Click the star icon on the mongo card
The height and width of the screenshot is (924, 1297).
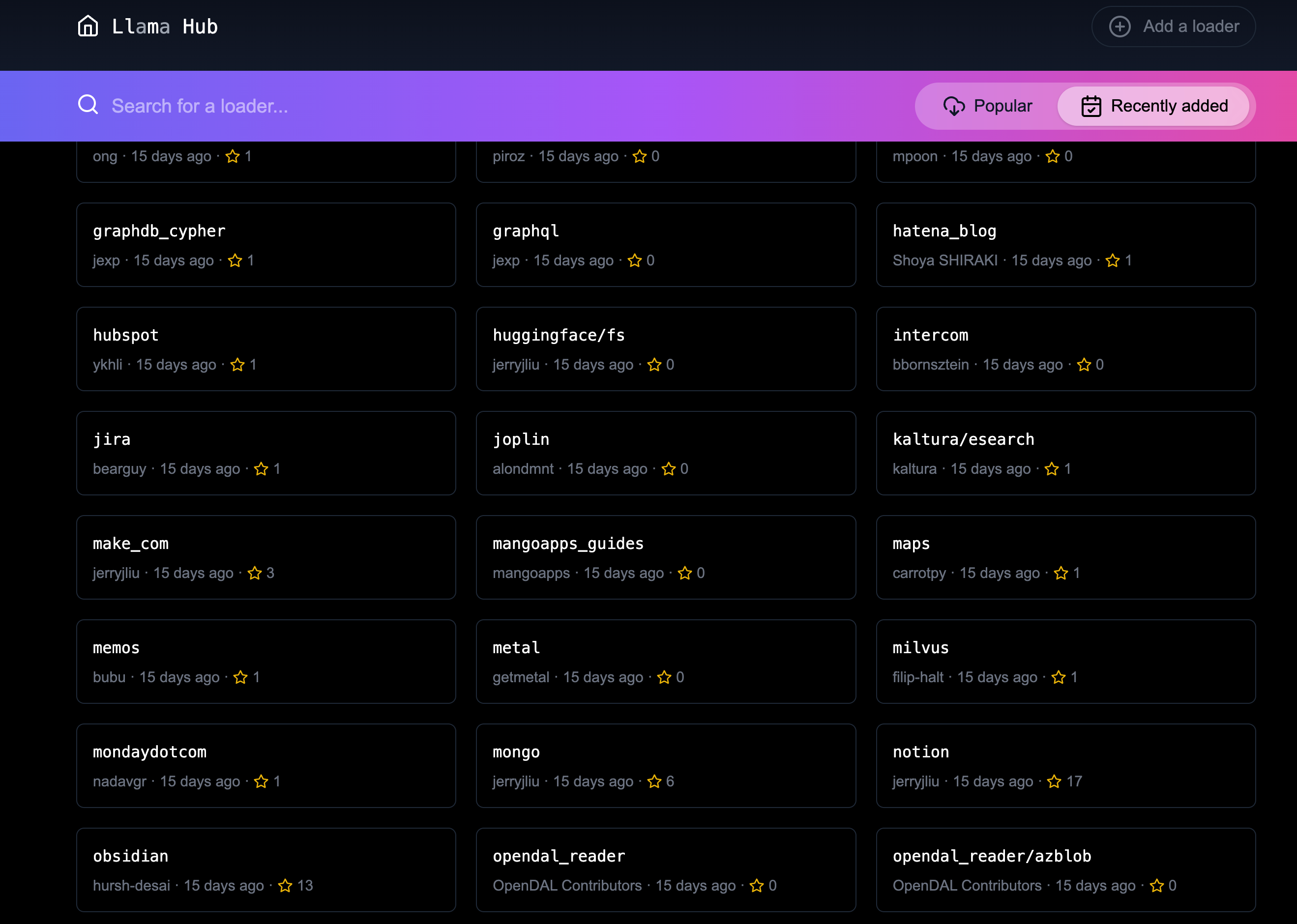click(x=654, y=781)
